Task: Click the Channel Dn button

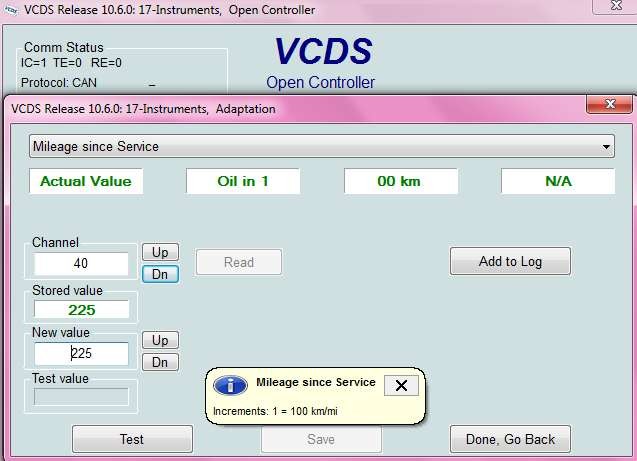Action: (x=160, y=274)
